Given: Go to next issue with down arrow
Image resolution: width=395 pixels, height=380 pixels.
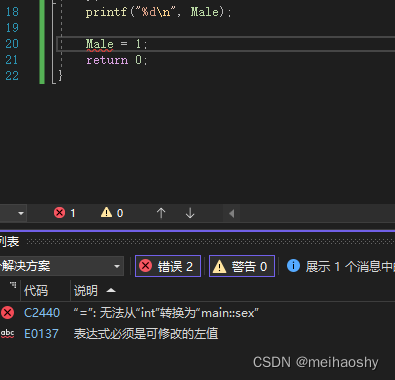Looking at the screenshot, I should click(190, 213).
